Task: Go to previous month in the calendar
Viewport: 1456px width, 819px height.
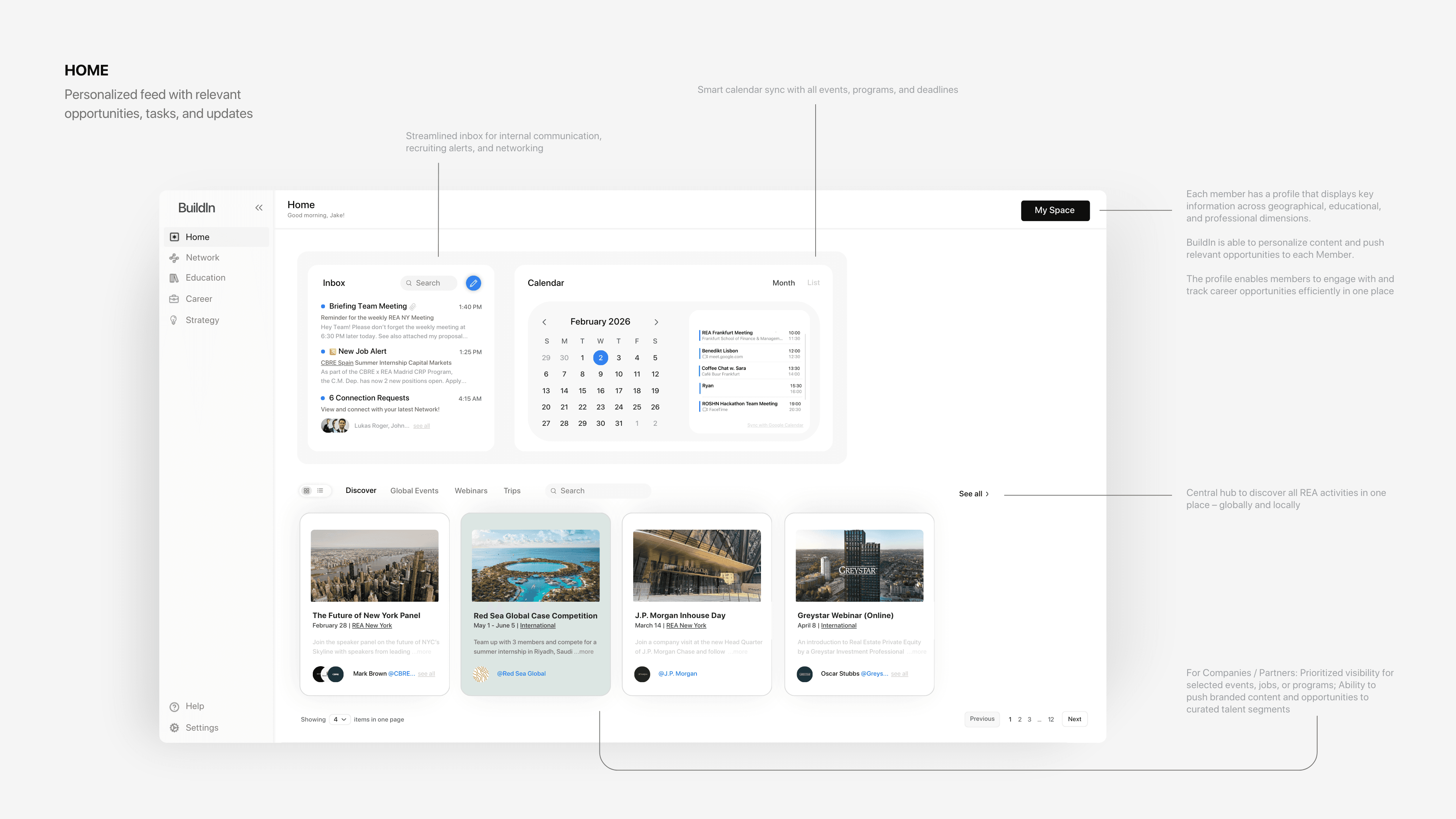Action: pyautogui.click(x=544, y=322)
